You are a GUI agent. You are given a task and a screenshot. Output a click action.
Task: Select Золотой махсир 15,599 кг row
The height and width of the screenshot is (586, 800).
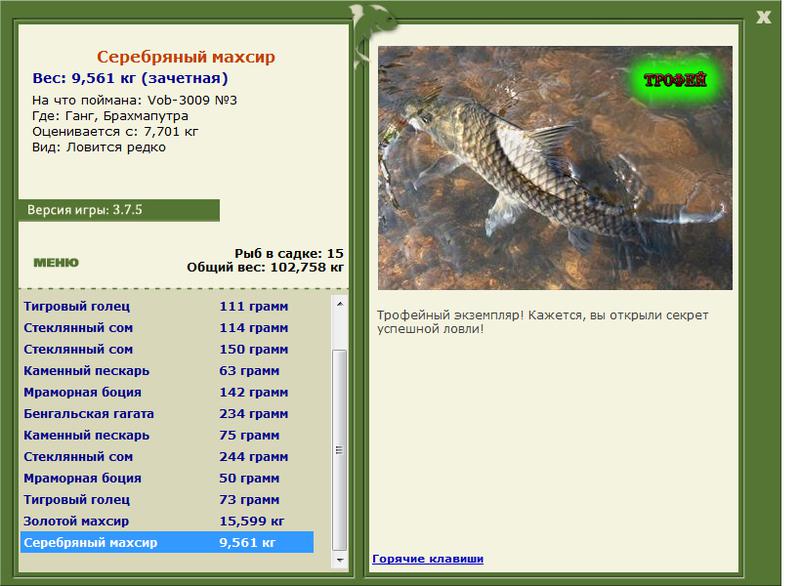click(167, 521)
